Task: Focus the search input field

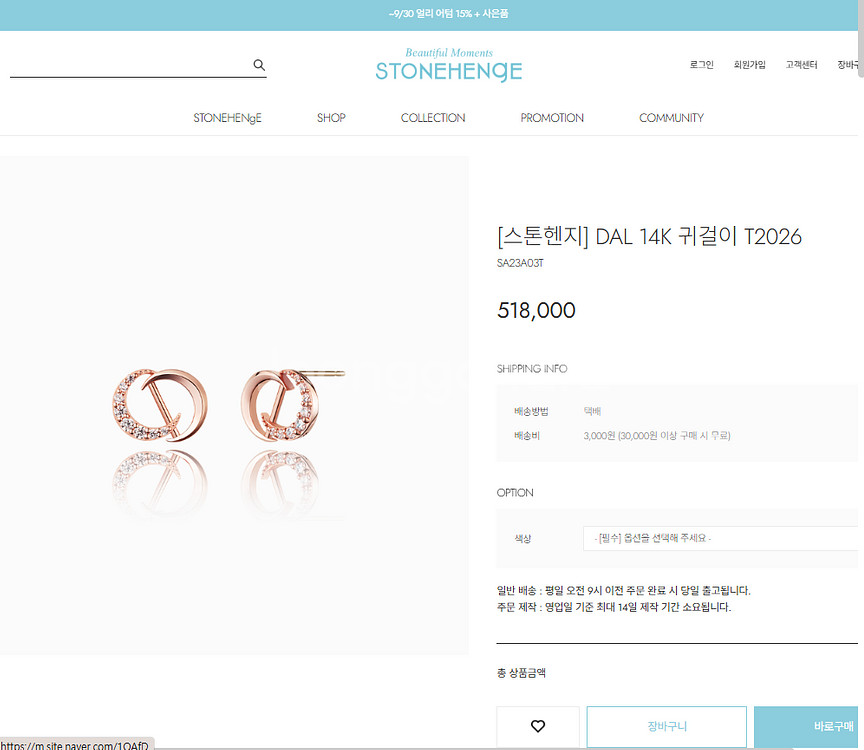Action: coord(131,65)
